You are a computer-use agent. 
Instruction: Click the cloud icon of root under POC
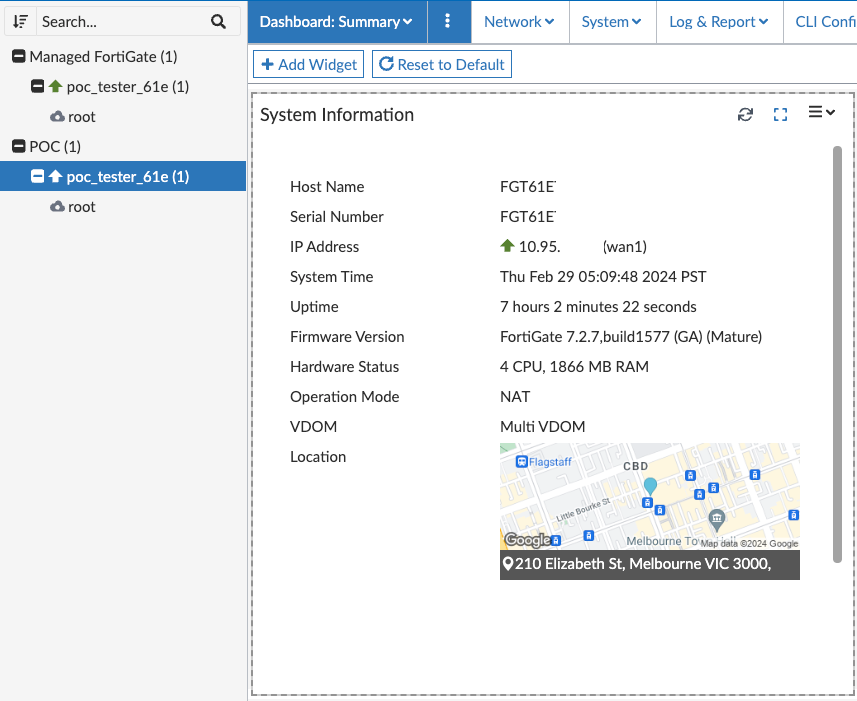58,206
